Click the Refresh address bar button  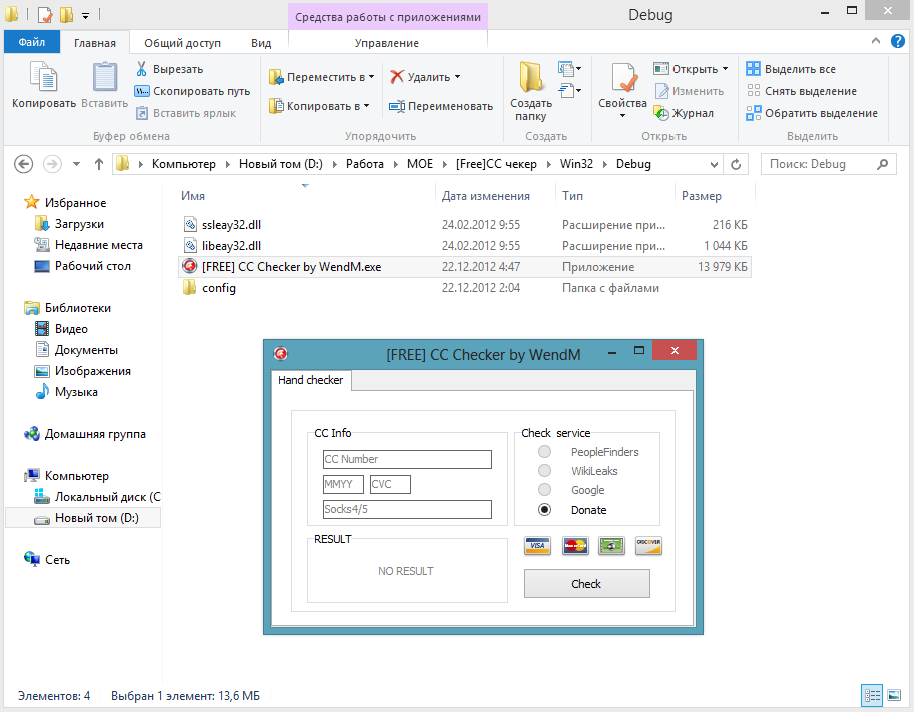736,164
